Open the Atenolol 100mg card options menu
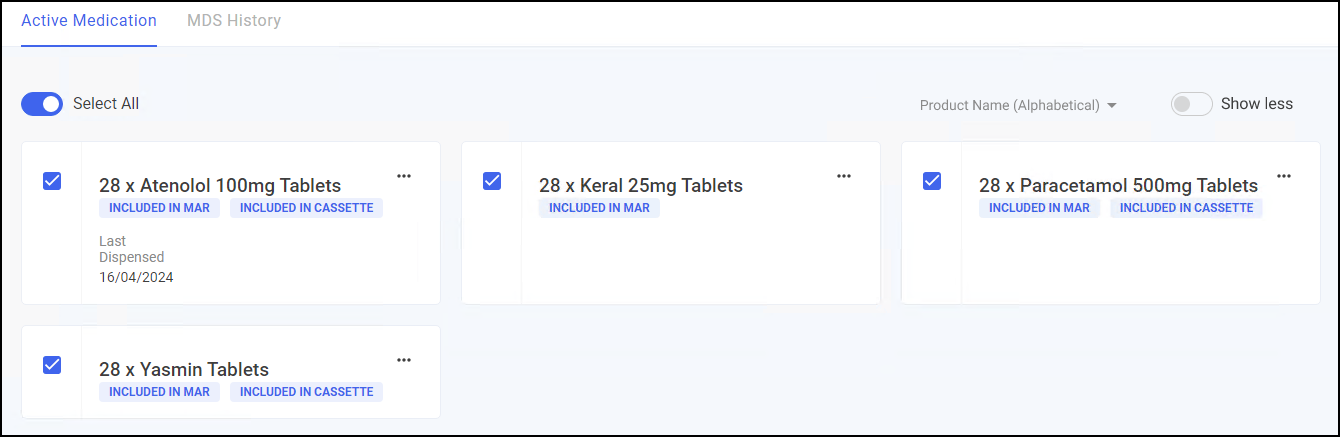Screen dimensions: 1340x437 [x=404, y=176]
